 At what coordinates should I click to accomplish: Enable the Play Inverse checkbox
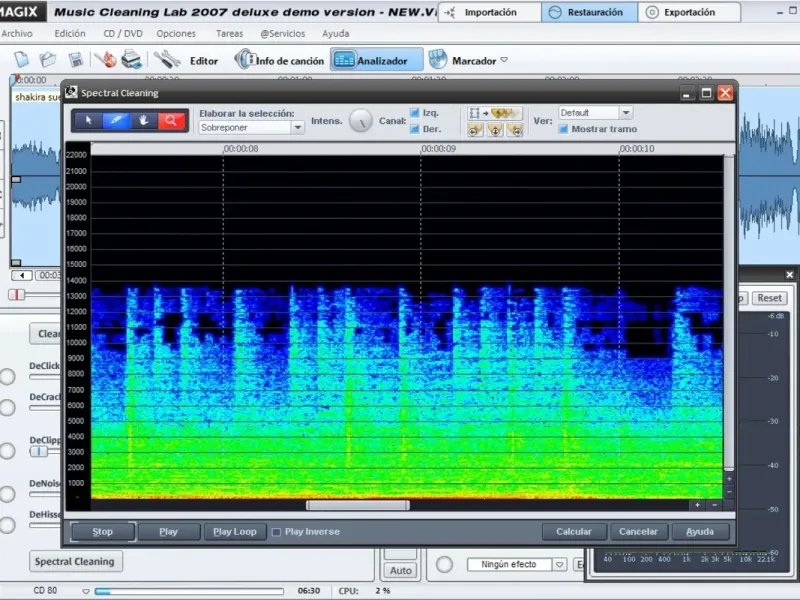pyautogui.click(x=277, y=532)
